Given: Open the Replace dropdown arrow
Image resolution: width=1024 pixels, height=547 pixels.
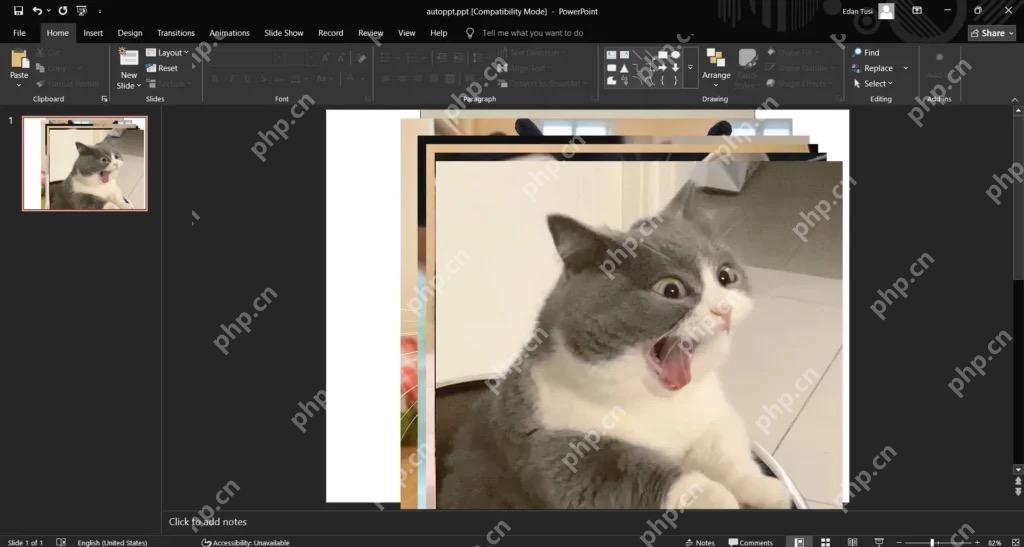Looking at the screenshot, I should click(x=906, y=68).
